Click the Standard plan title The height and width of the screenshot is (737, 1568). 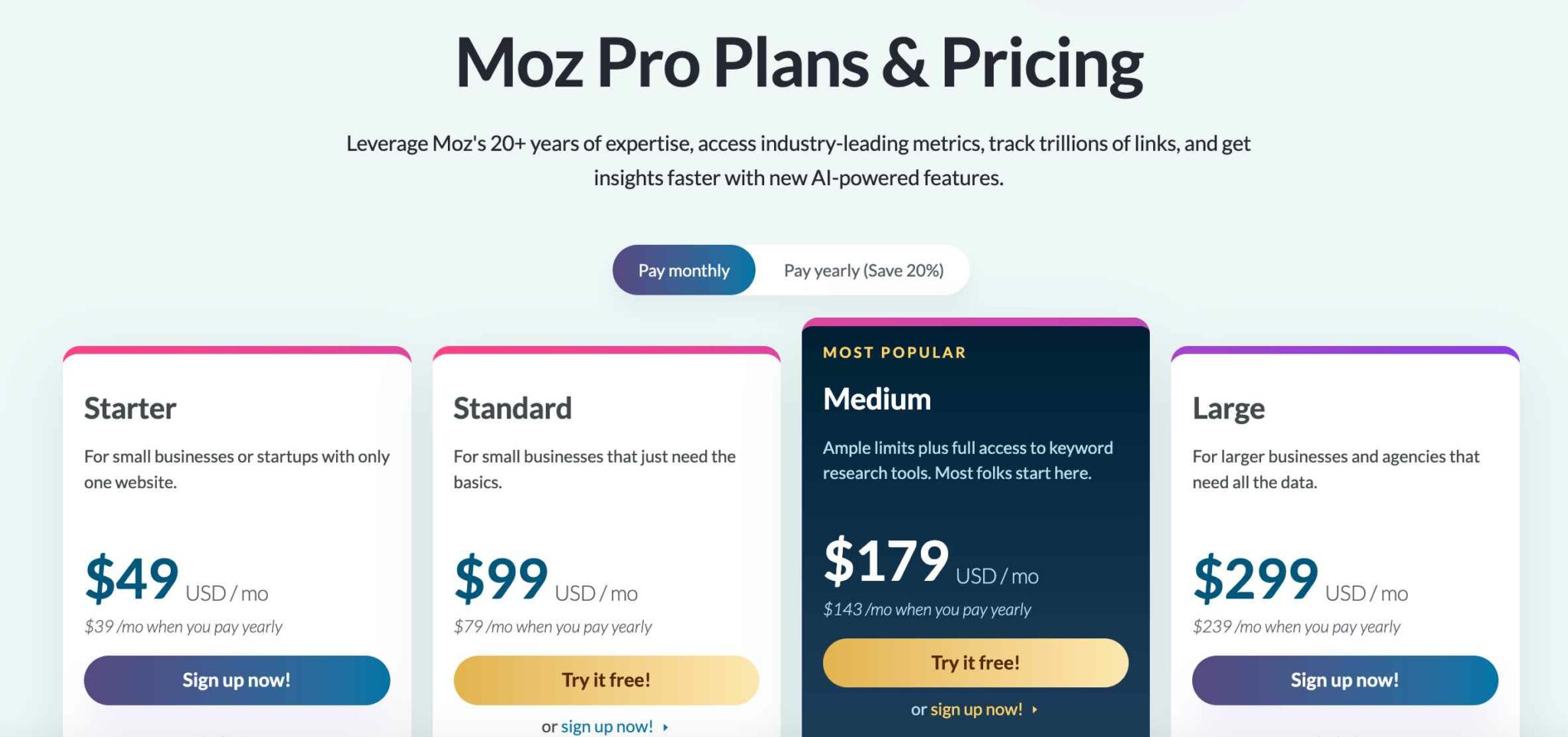pyautogui.click(x=512, y=408)
